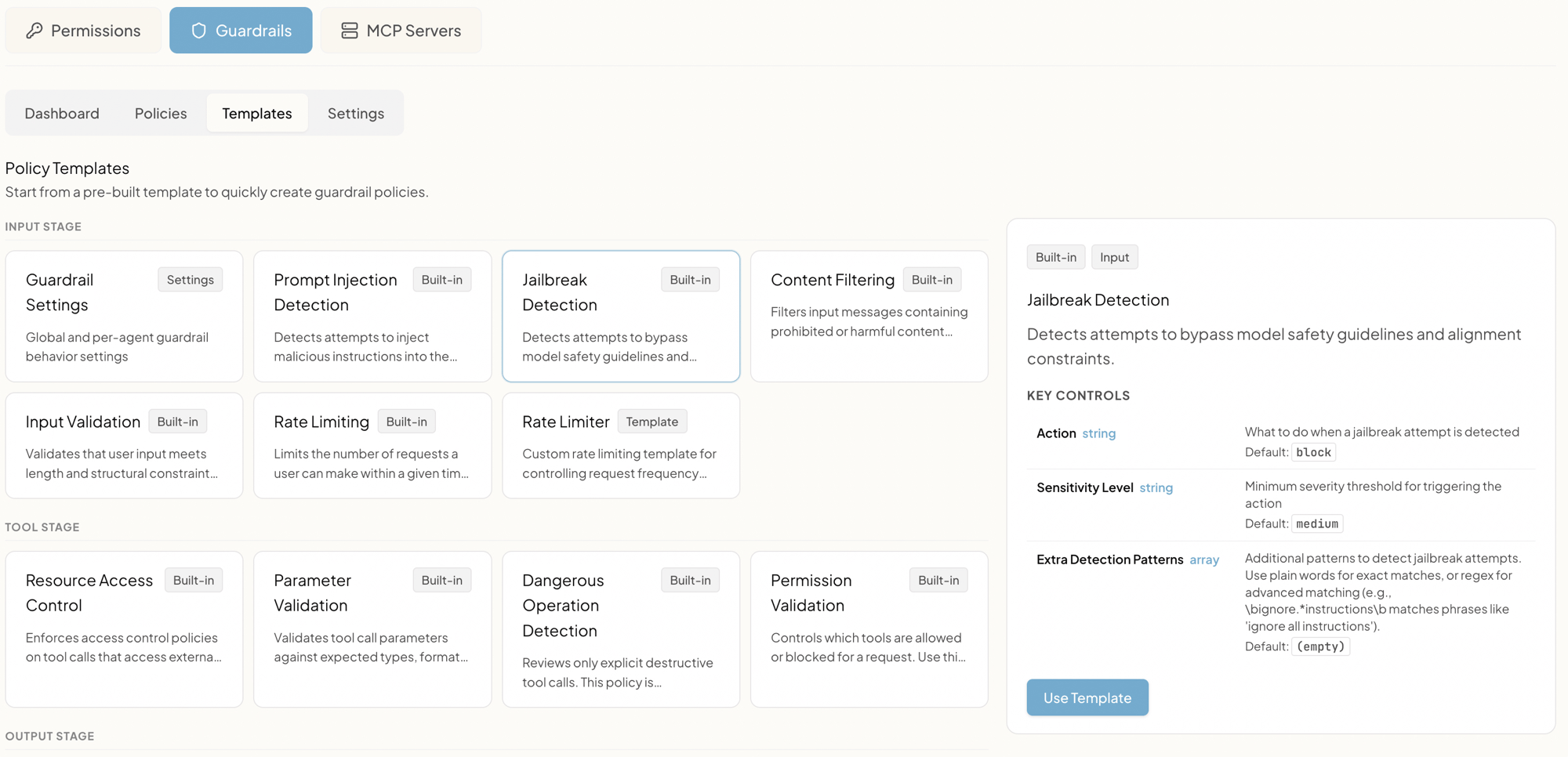
Task: Select the Permission Validation template card
Action: point(869,629)
